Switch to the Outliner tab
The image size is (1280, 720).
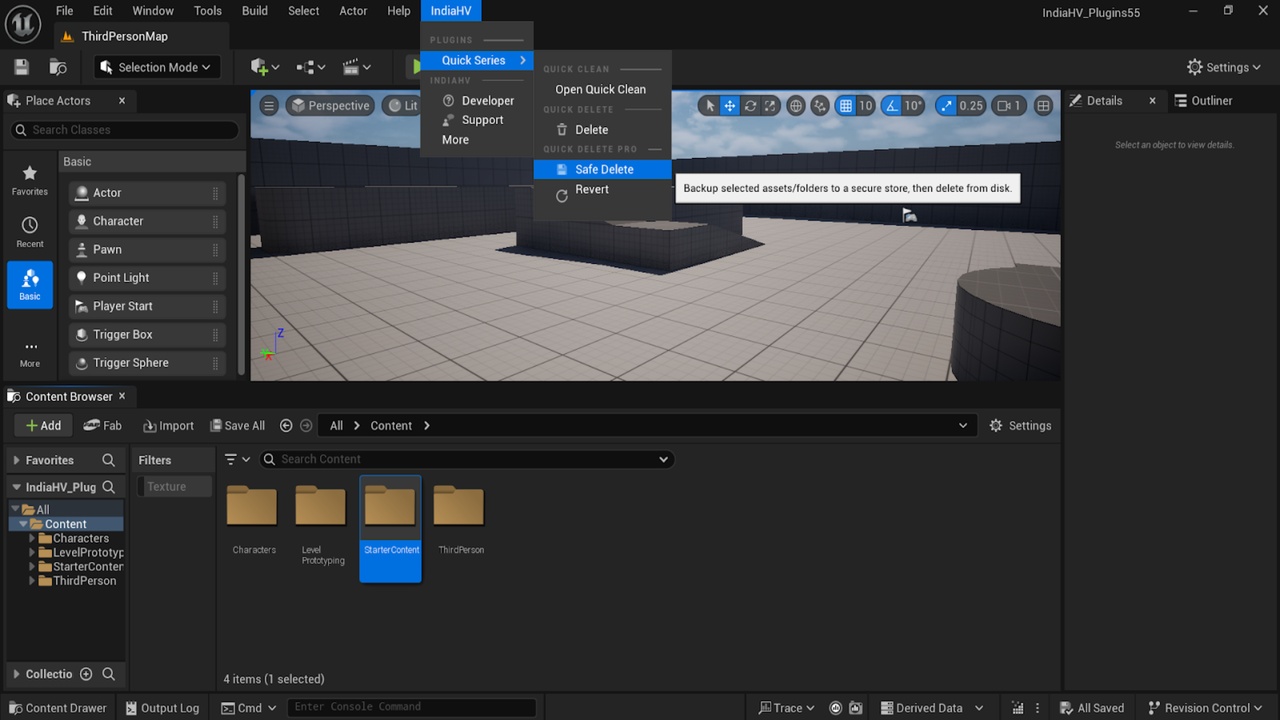(x=1203, y=100)
